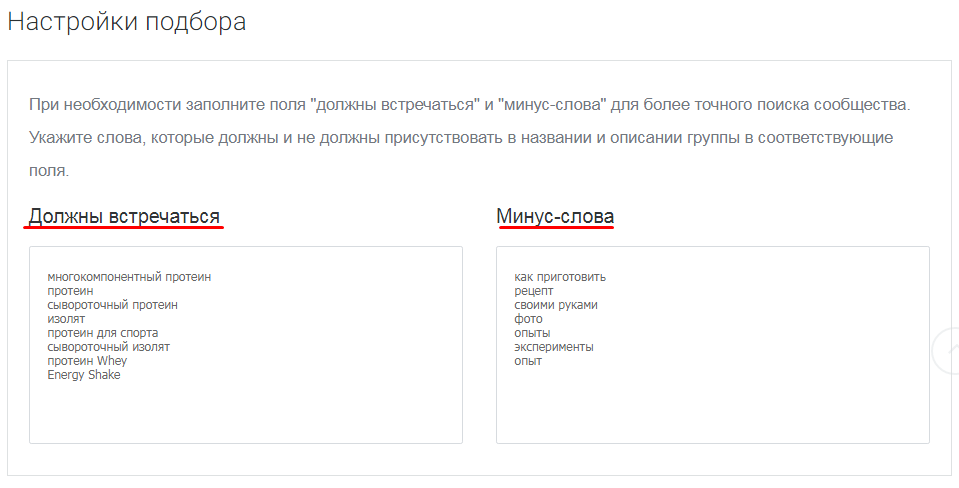Click inside the 'Минус-слова' text area
Screen dimensions: 959x488
tap(712, 410)
